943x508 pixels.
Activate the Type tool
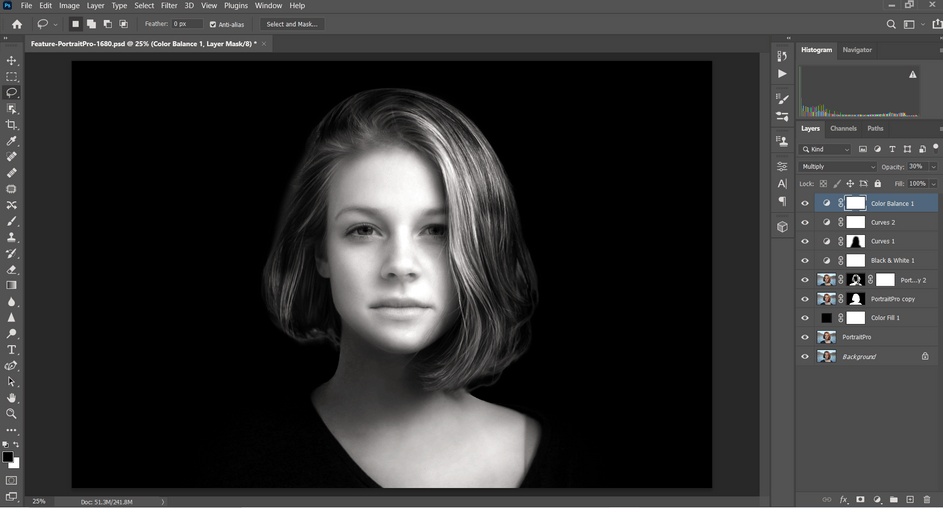coord(12,350)
